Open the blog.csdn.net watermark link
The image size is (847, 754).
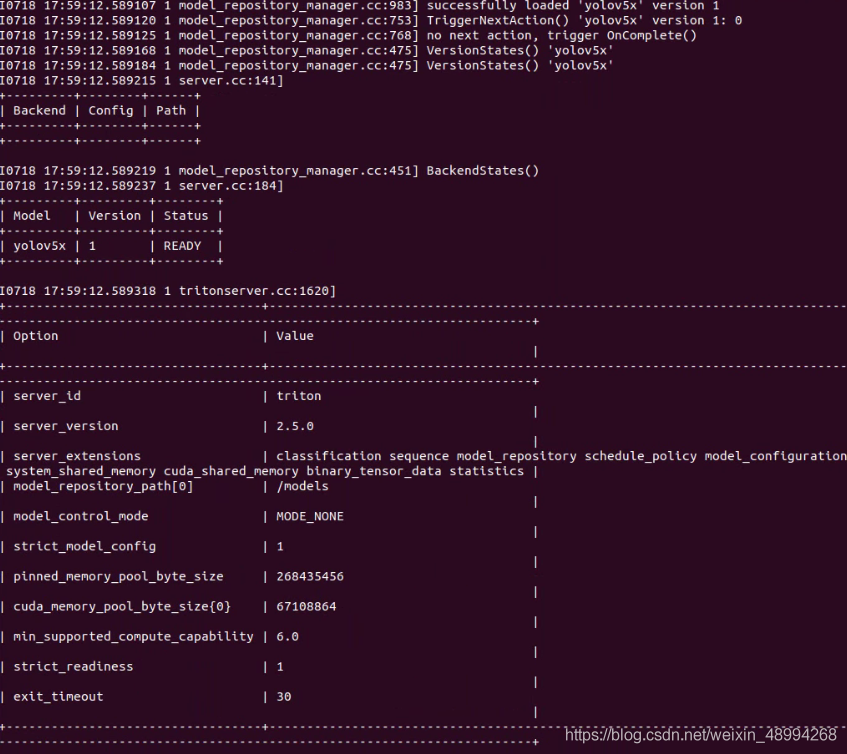pos(701,735)
